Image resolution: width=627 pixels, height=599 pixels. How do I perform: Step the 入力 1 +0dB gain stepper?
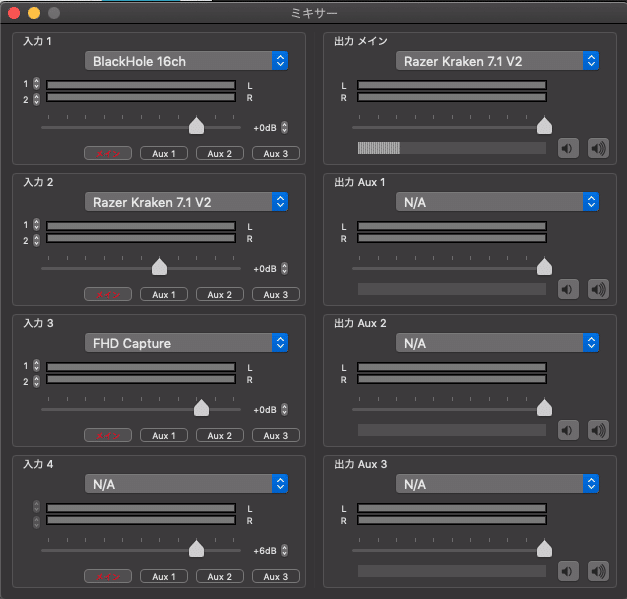(284, 128)
